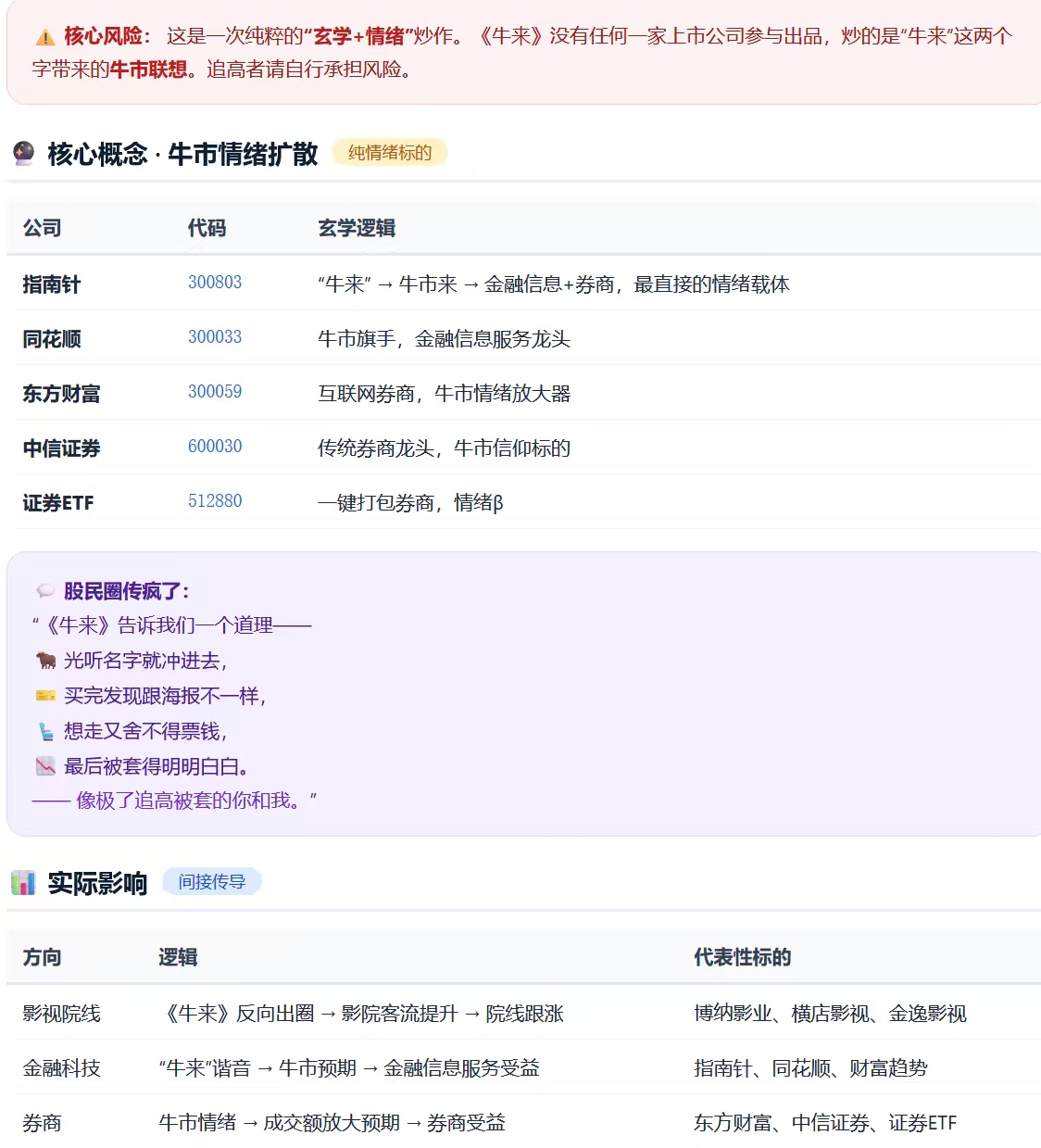Click the 方向 column header

point(43,957)
